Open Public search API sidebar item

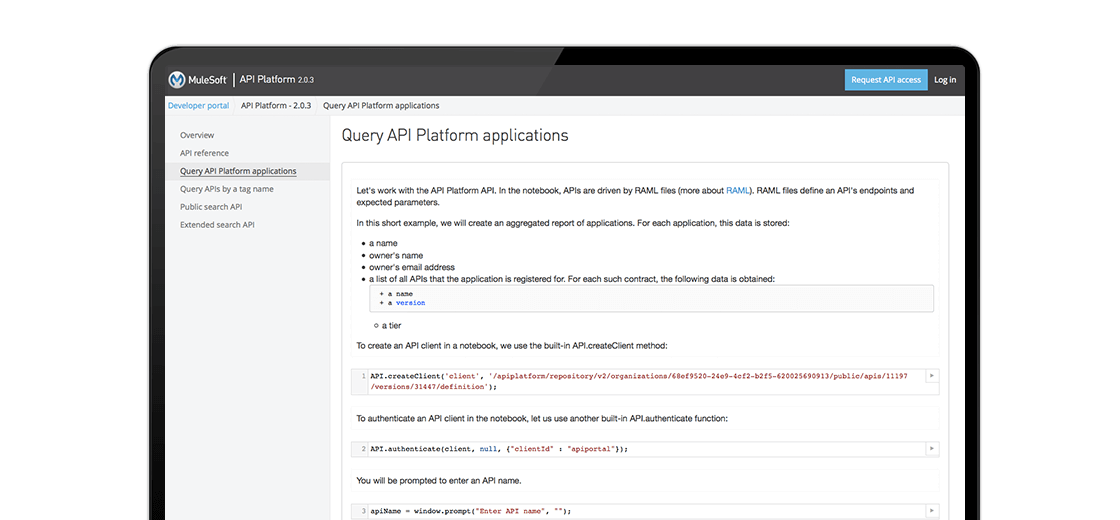[x=211, y=207]
